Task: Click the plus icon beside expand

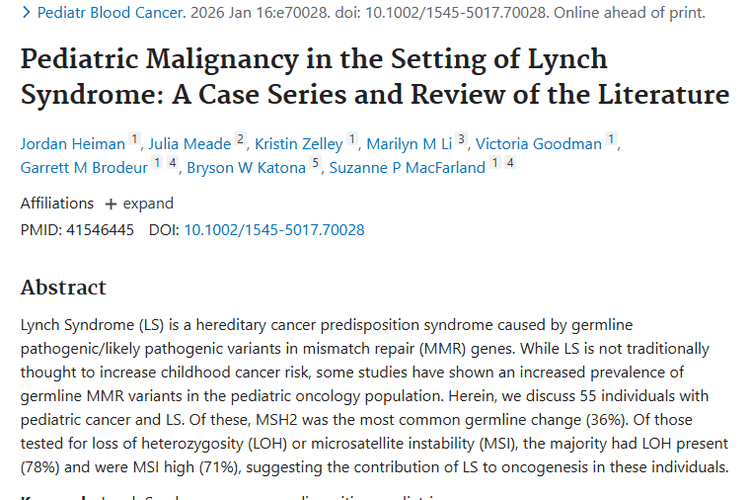Action: click(x=112, y=203)
